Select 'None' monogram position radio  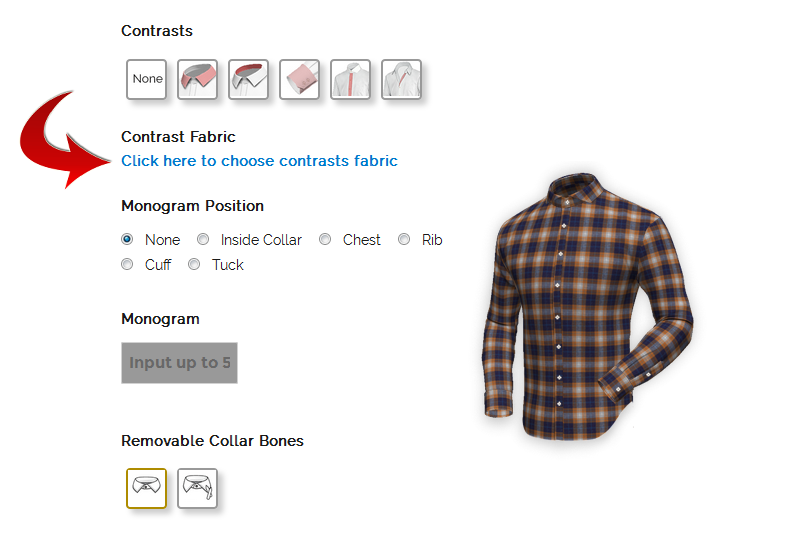point(127,239)
